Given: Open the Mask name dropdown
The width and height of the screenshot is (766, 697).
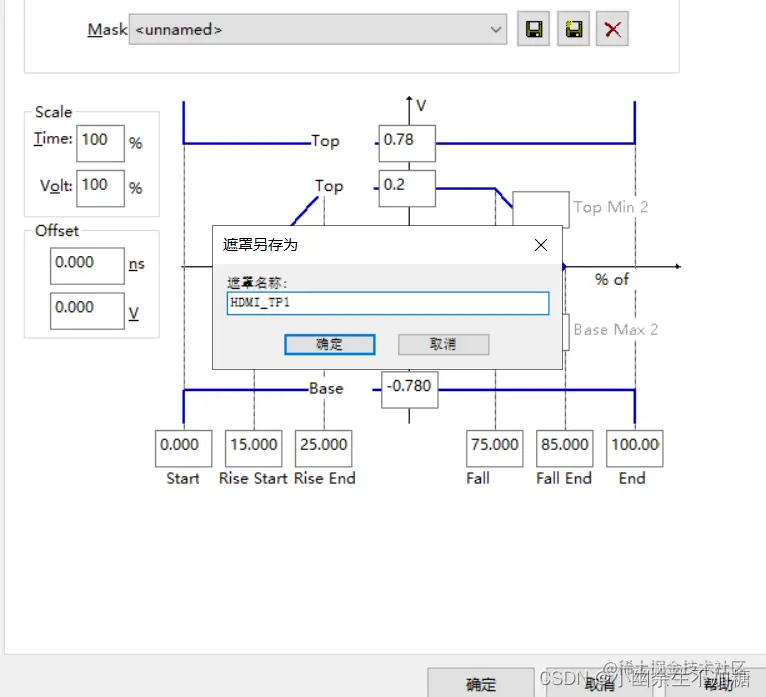Looking at the screenshot, I should pos(318,29).
